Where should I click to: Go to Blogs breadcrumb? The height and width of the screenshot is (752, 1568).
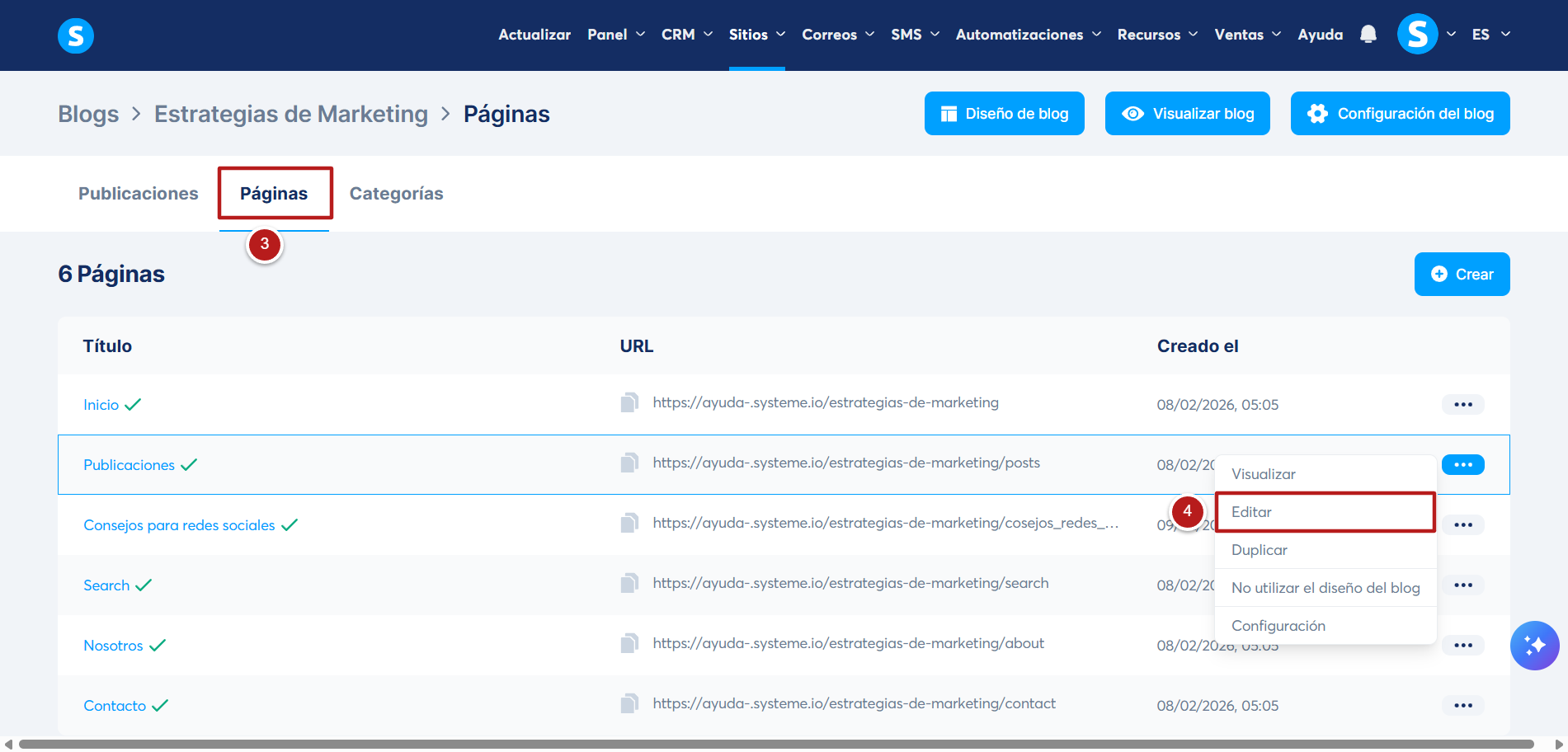pyautogui.click(x=88, y=114)
